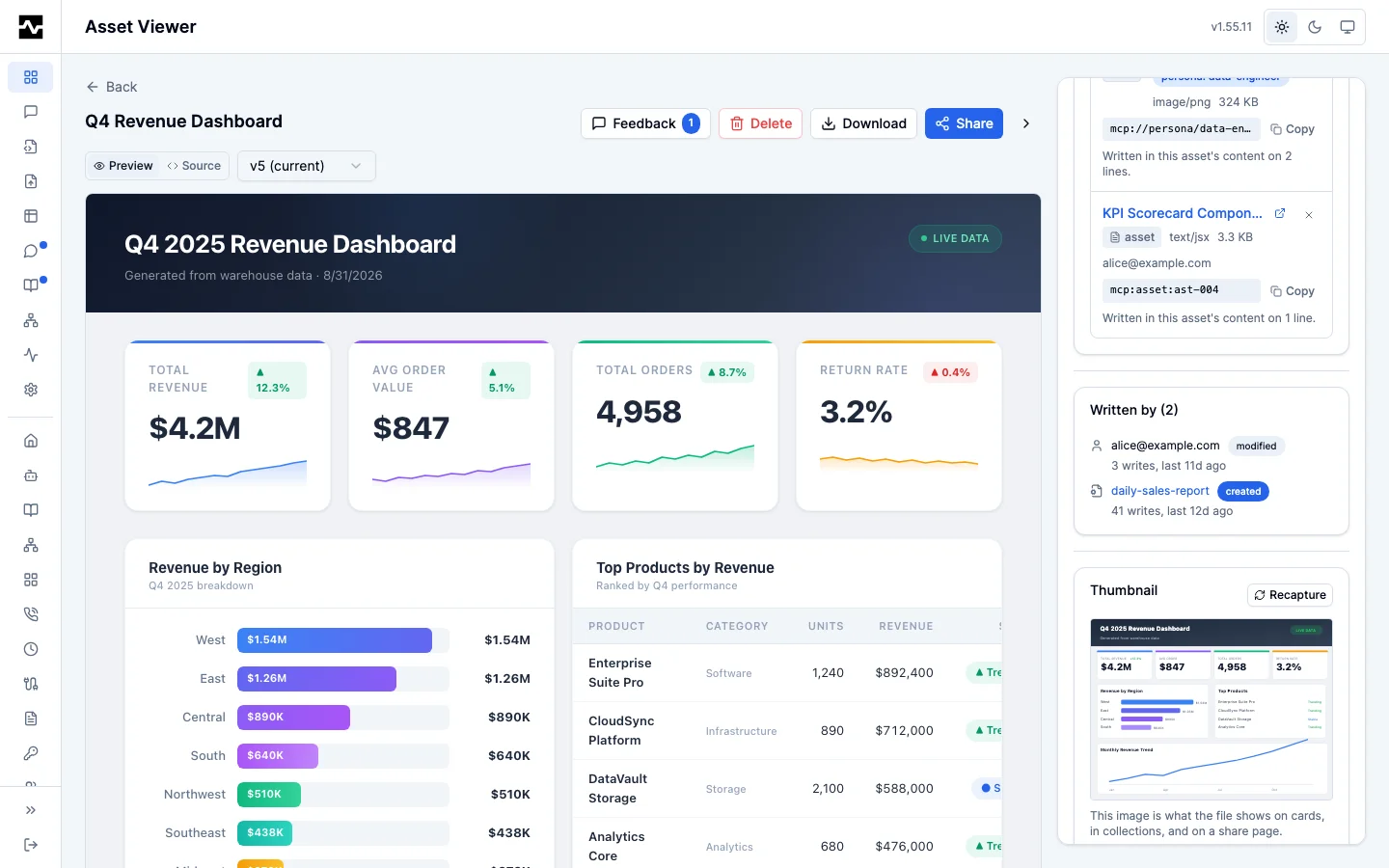Viewport: 1389px width, 868px height.
Task: Click the REVENUE column header
Action: click(x=906, y=626)
